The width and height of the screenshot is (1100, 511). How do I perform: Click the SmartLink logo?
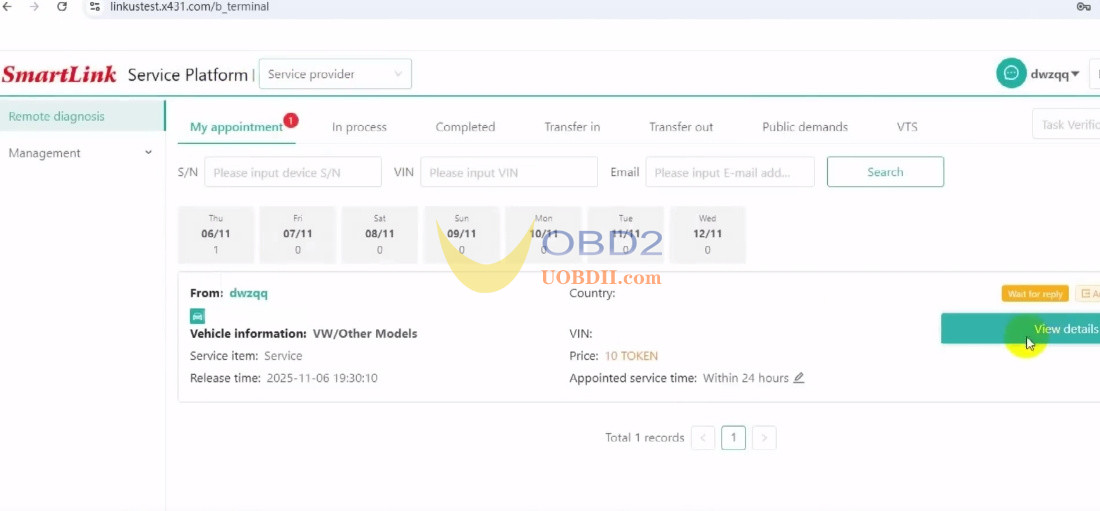point(59,74)
